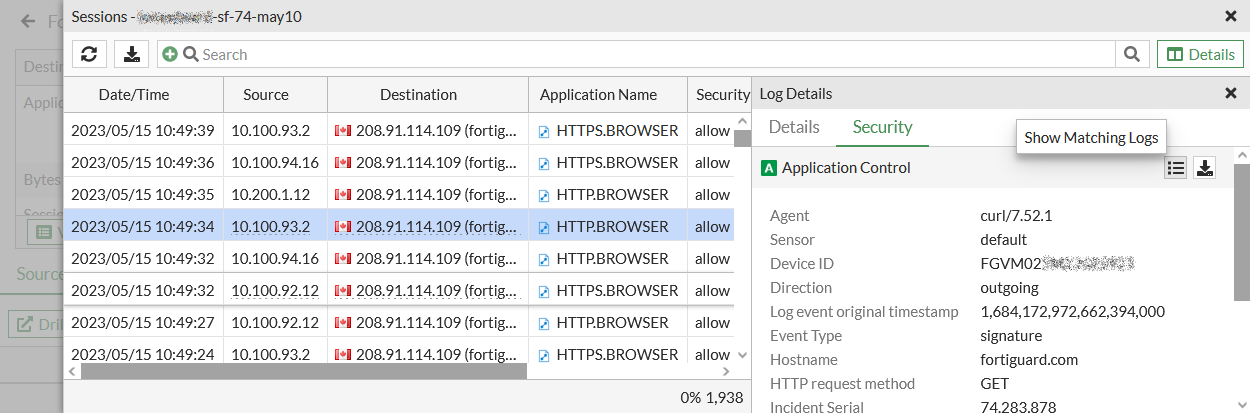This screenshot has height=413, width=1250.
Task: Click the horizontal scrollbar of the table
Action: pos(300,371)
